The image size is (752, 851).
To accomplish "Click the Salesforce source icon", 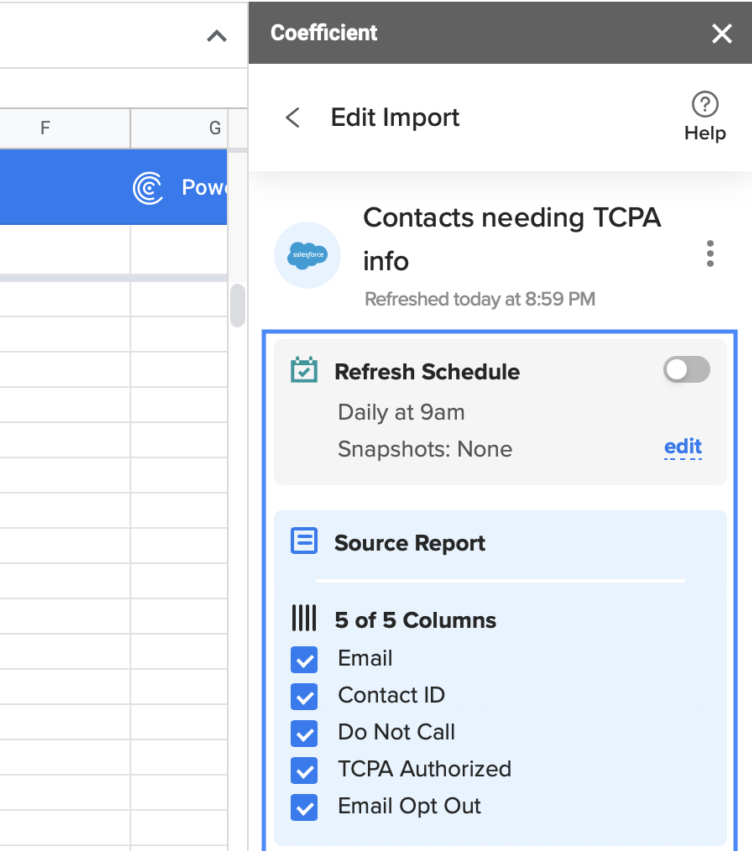I will 307,255.
